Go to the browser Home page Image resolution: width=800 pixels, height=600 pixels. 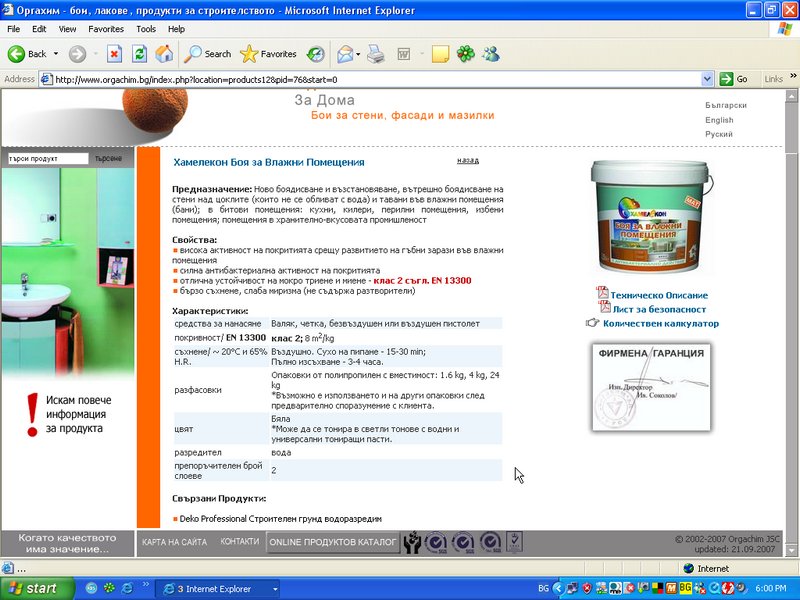(162, 54)
